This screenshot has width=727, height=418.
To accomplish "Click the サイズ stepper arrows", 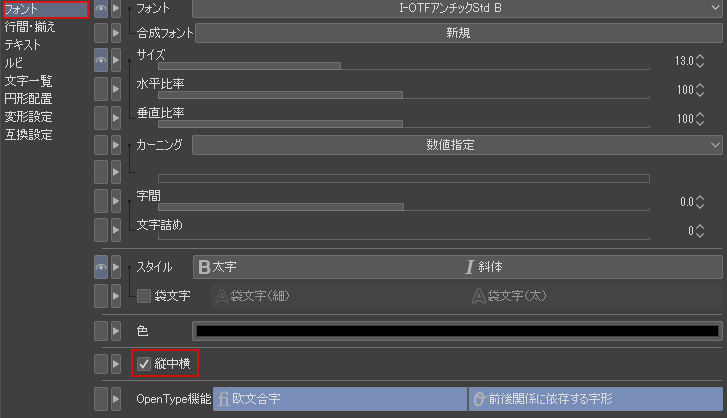I will pos(700,61).
